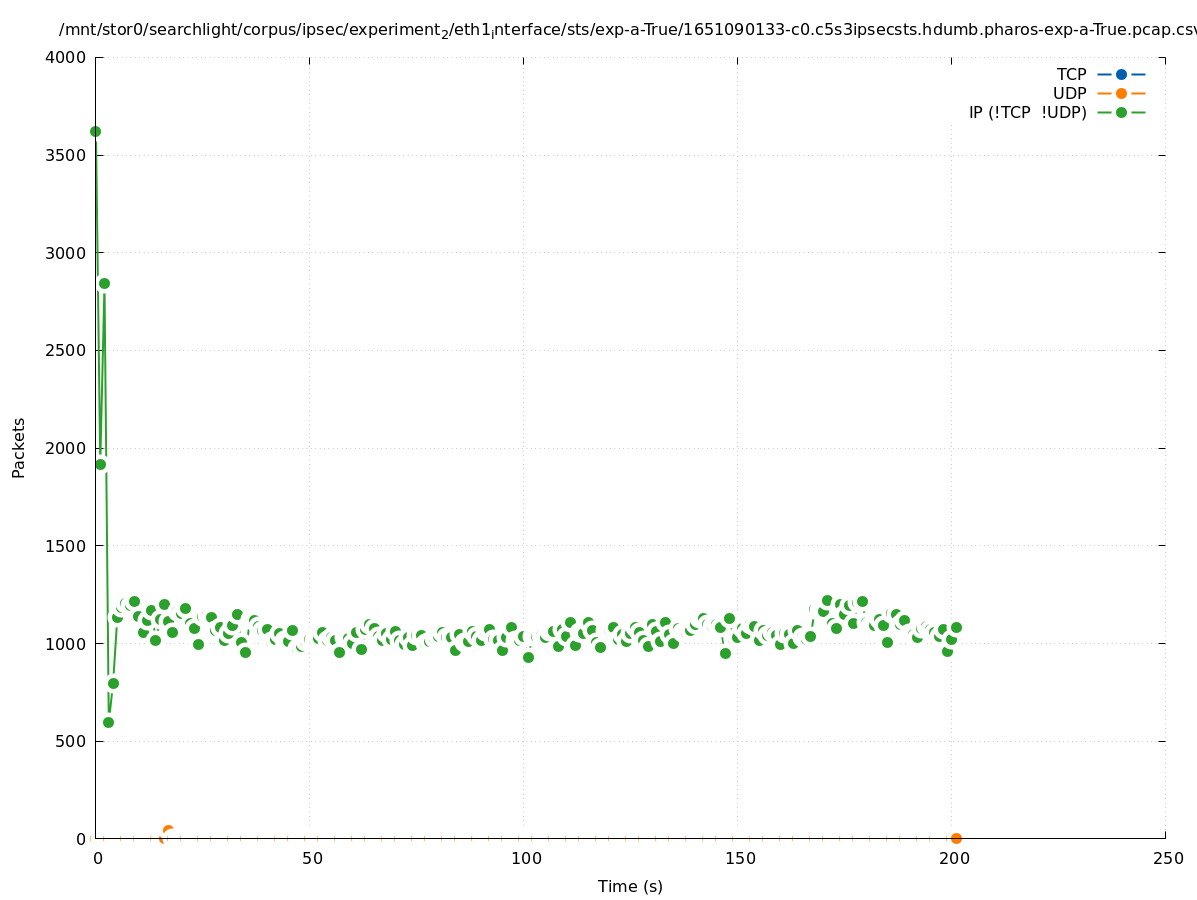This screenshot has width=1197, height=900.
Task: Click the orange UDP legend marker
Action: coord(1121,93)
